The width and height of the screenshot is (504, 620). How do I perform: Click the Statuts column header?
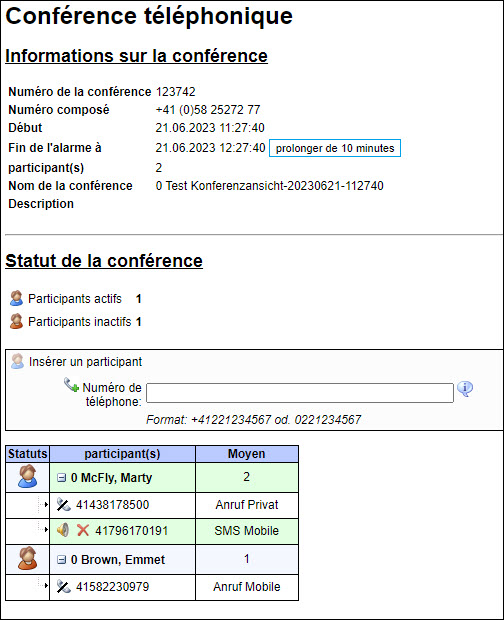[x=28, y=454]
